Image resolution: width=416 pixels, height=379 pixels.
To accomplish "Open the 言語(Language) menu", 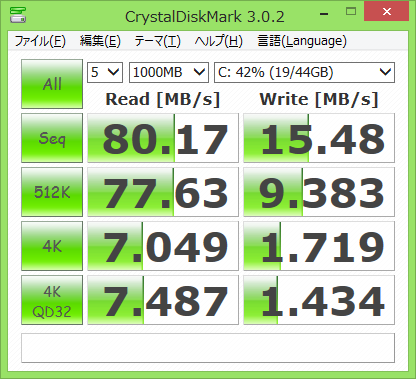I will point(302,41).
